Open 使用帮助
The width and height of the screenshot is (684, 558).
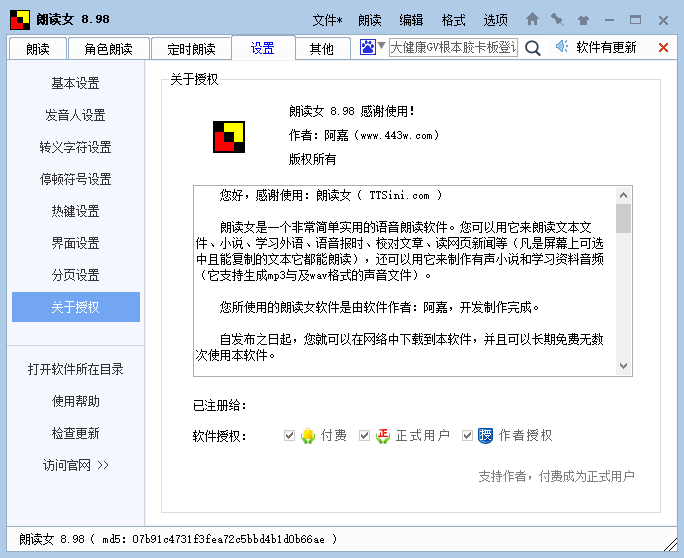(x=75, y=401)
